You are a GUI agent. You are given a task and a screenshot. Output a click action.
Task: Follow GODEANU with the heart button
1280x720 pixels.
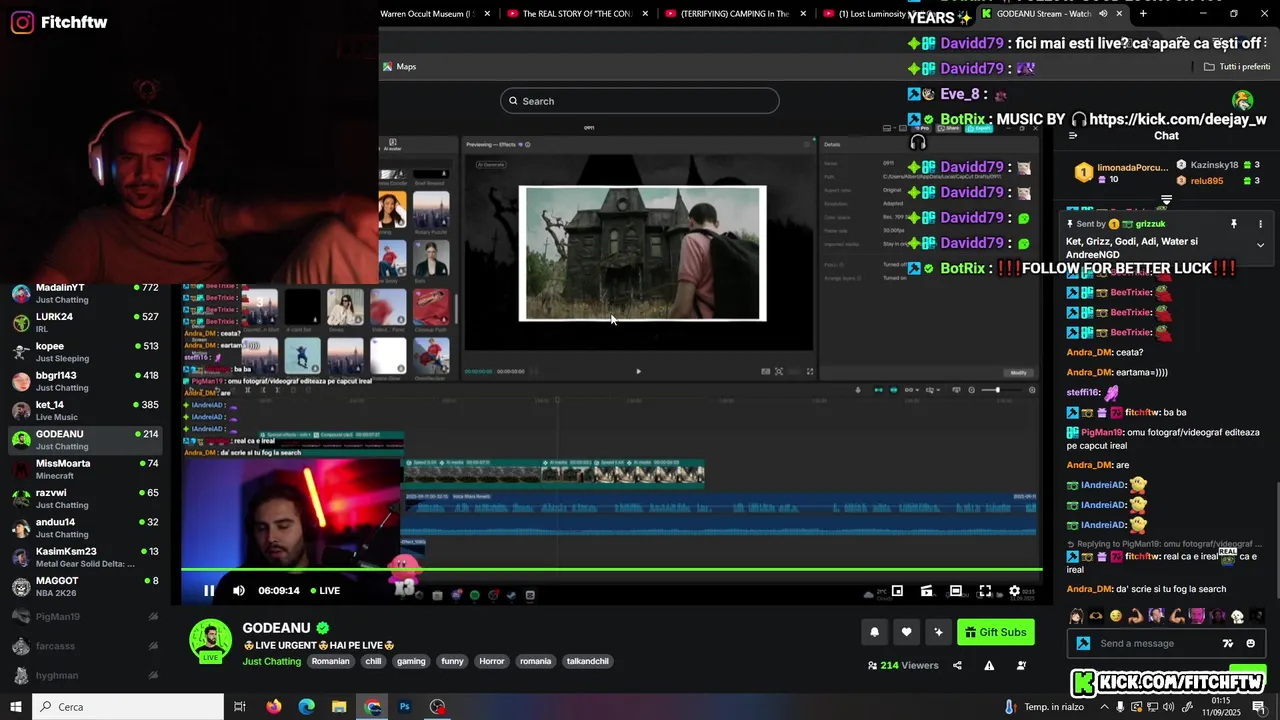pyautogui.click(x=907, y=632)
